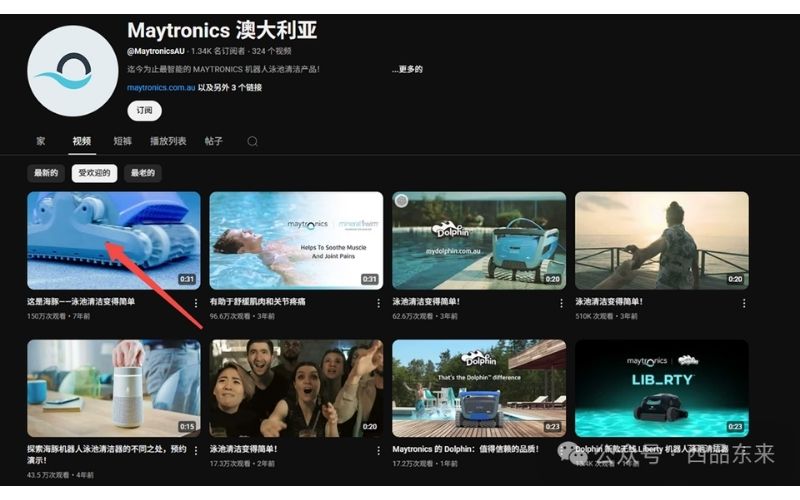800x500 pixels.
Task: Click the 订阅 subscribe button
Action: (144, 111)
